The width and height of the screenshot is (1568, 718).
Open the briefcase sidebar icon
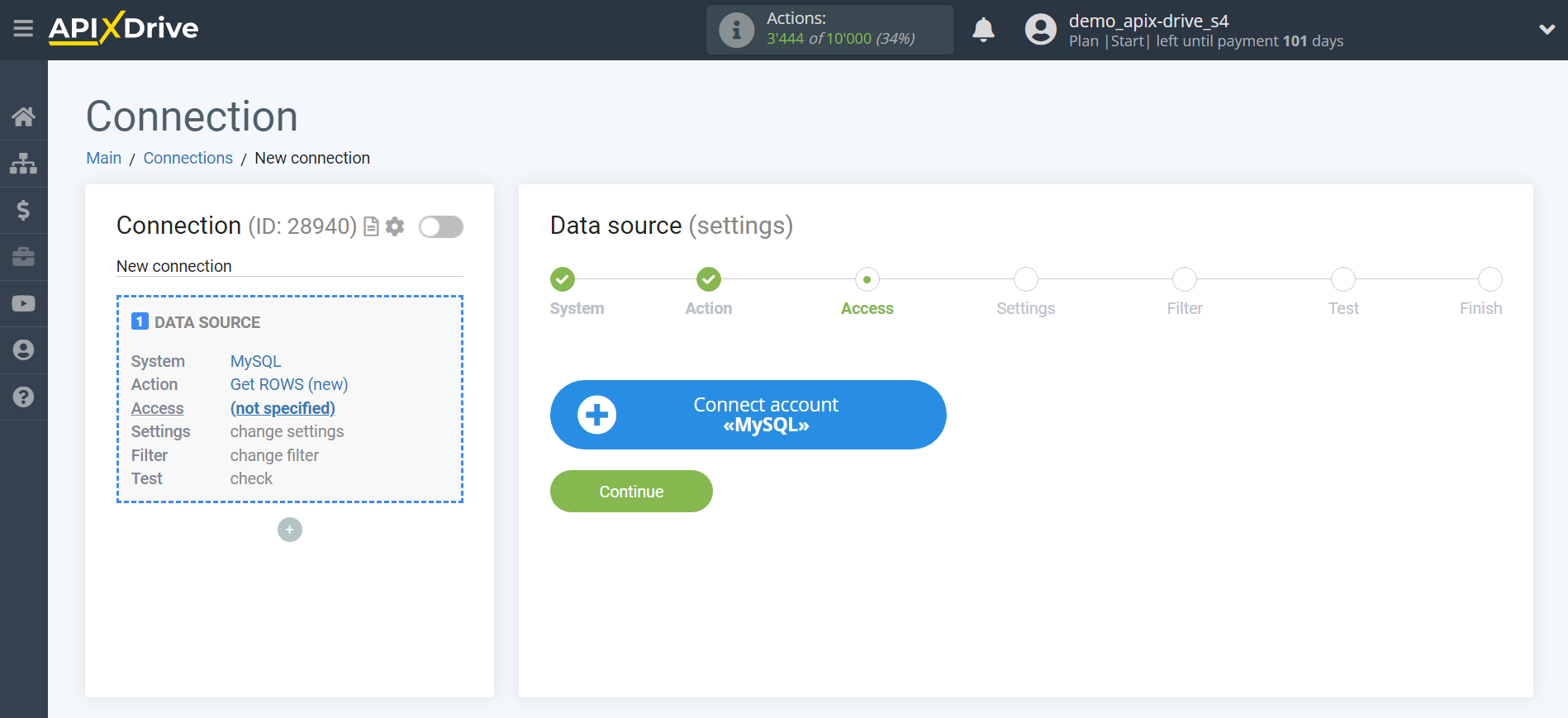[x=23, y=257]
